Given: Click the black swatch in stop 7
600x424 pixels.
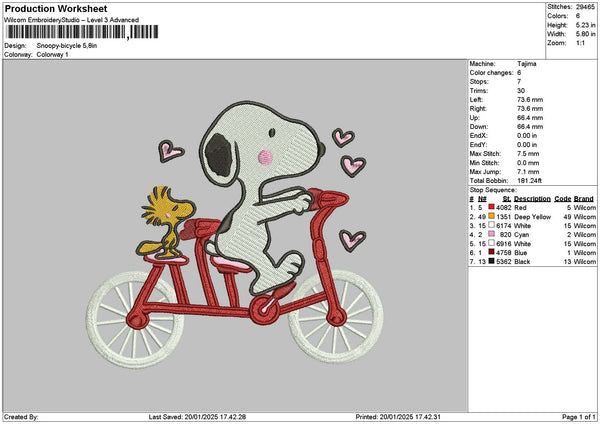Looking at the screenshot, I should point(491,261).
